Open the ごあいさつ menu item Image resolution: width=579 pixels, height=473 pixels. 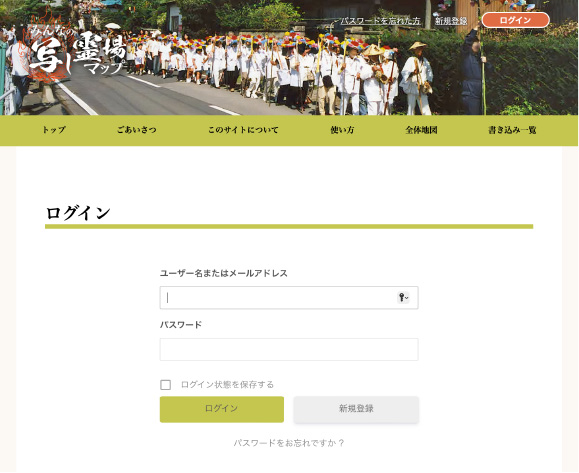click(137, 130)
